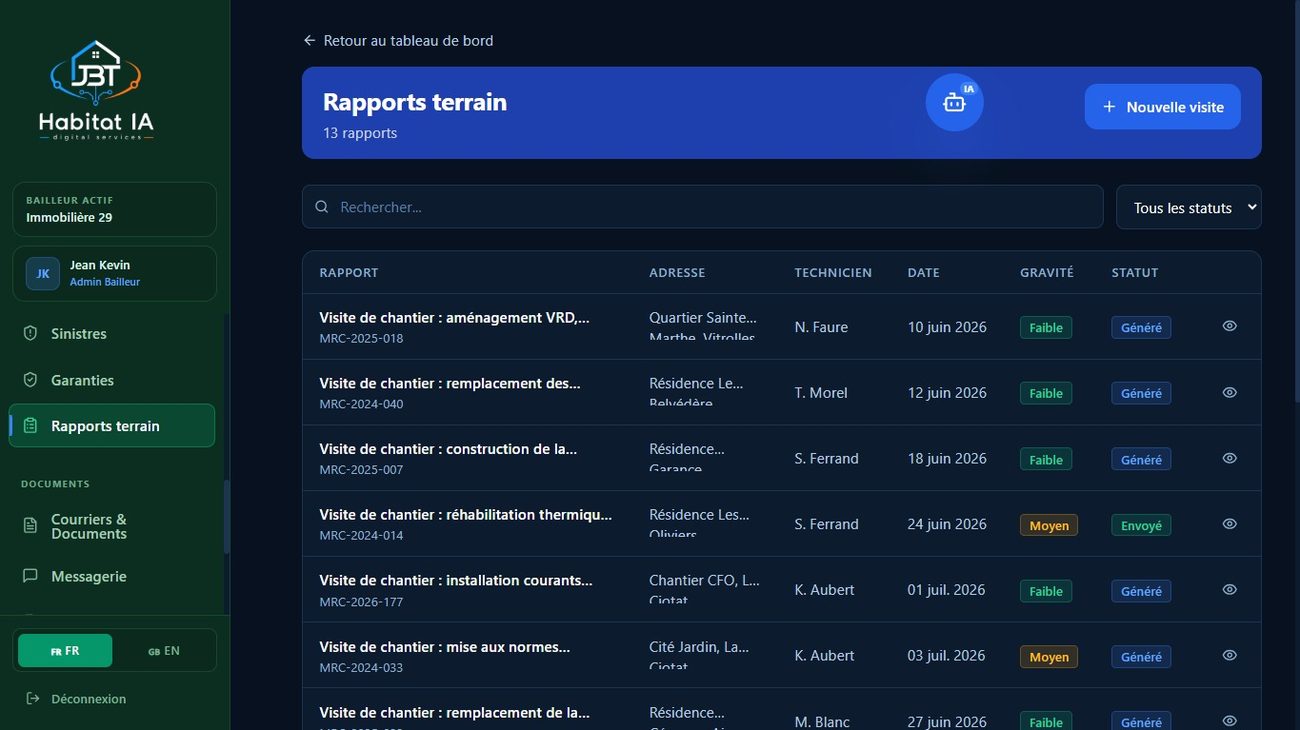Click the Sinistres shield icon
The height and width of the screenshot is (730, 1300).
(x=30, y=333)
